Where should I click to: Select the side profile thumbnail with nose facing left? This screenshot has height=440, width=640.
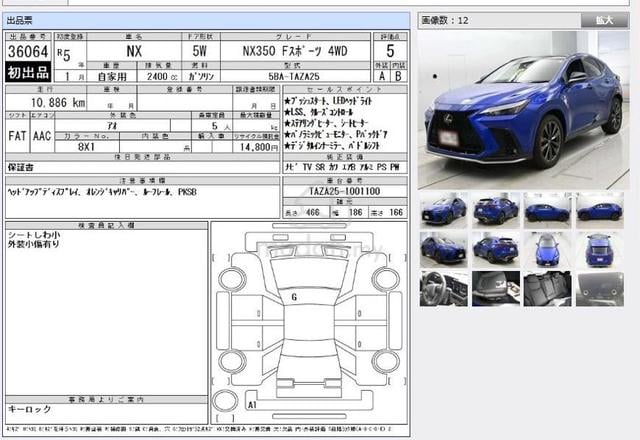[600, 211]
